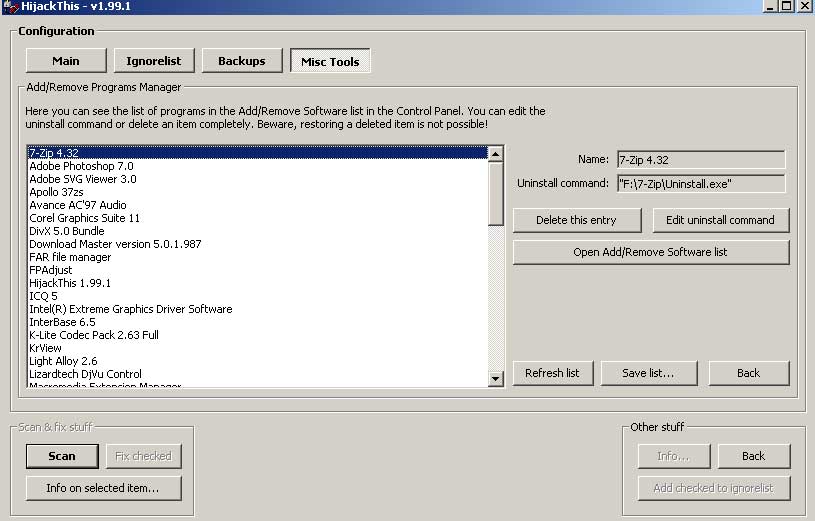This screenshot has height=521, width=815.
Task: Click the program list scrollbar thumb
Action: 496,194
